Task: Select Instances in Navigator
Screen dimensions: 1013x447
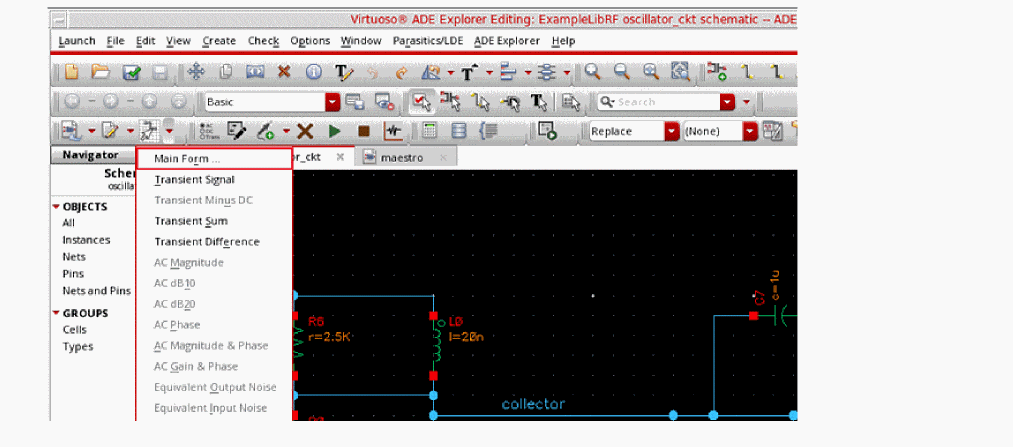Action: click(86, 240)
